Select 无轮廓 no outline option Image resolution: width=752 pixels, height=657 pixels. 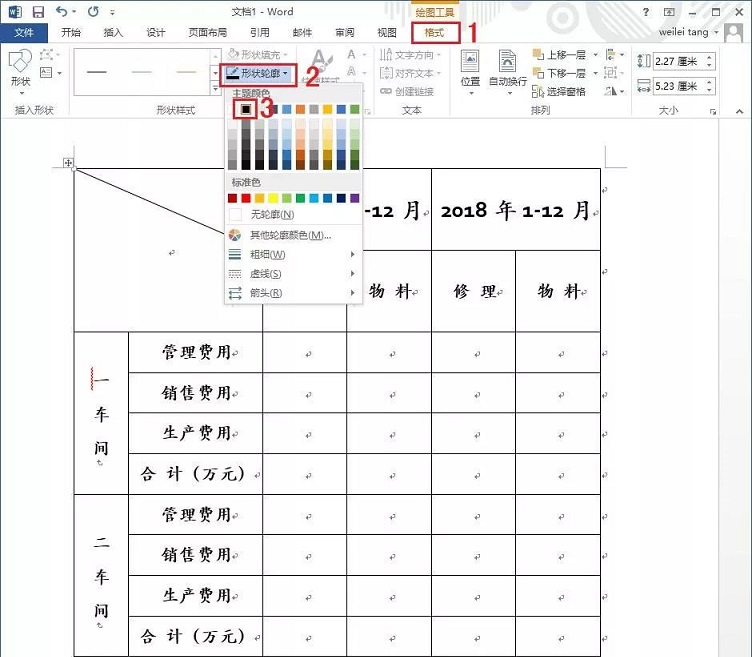271,215
